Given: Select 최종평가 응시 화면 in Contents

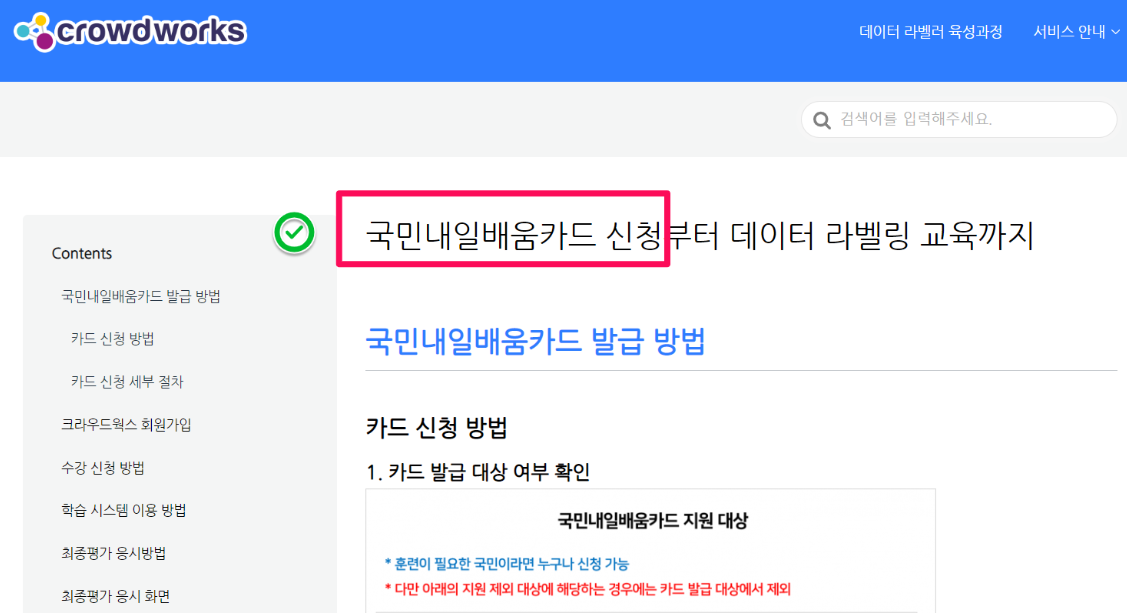Looking at the screenshot, I should pyautogui.click(x=116, y=596).
